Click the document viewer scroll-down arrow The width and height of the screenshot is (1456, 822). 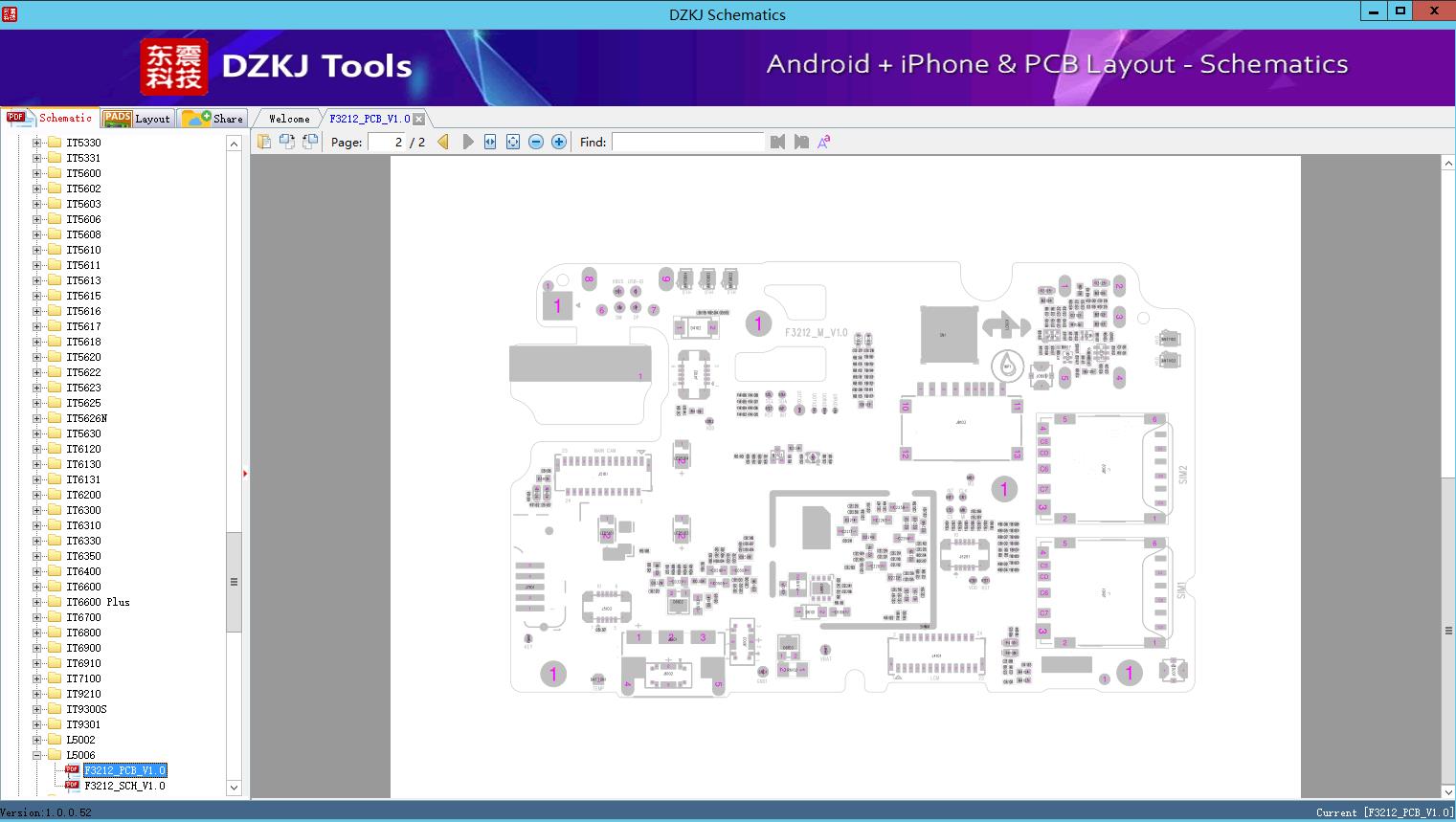click(x=1447, y=791)
